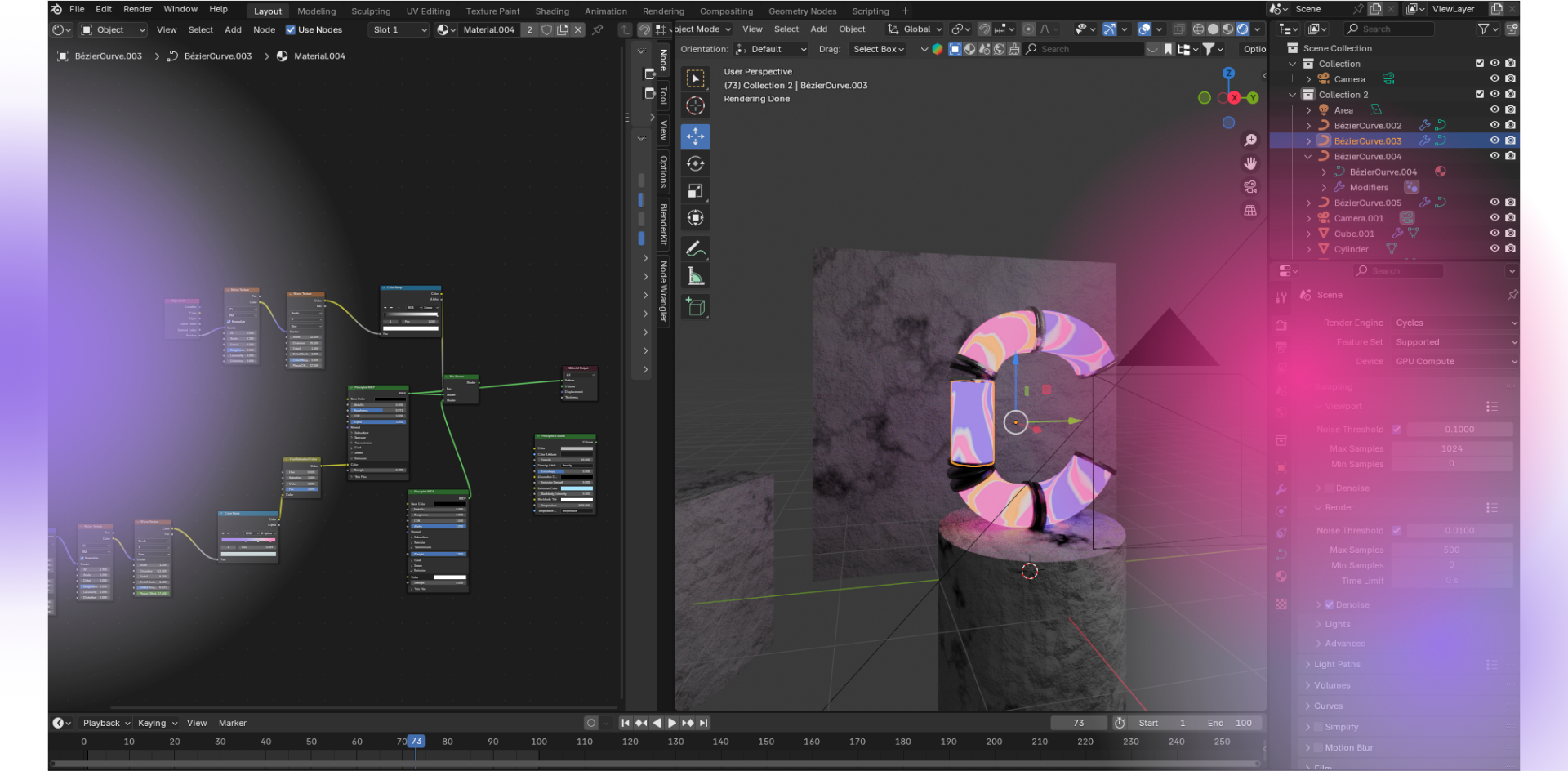Switch to the Shading workspace tab
The height and width of the screenshot is (771, 1568).
pyautogui.click(x=551, y=11)
